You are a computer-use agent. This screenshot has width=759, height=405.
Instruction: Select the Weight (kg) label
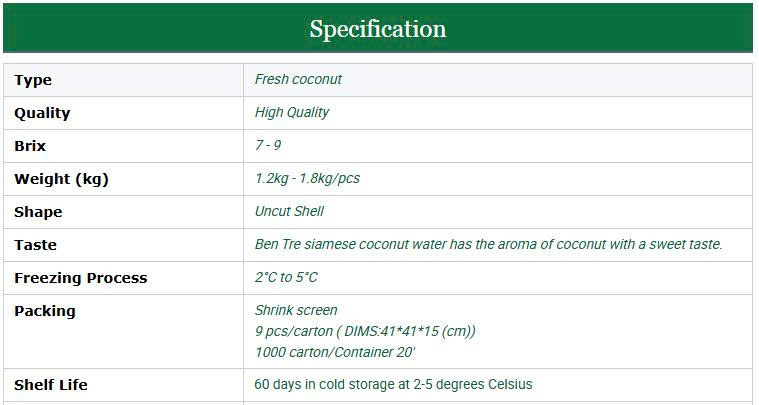coord(61,179)
